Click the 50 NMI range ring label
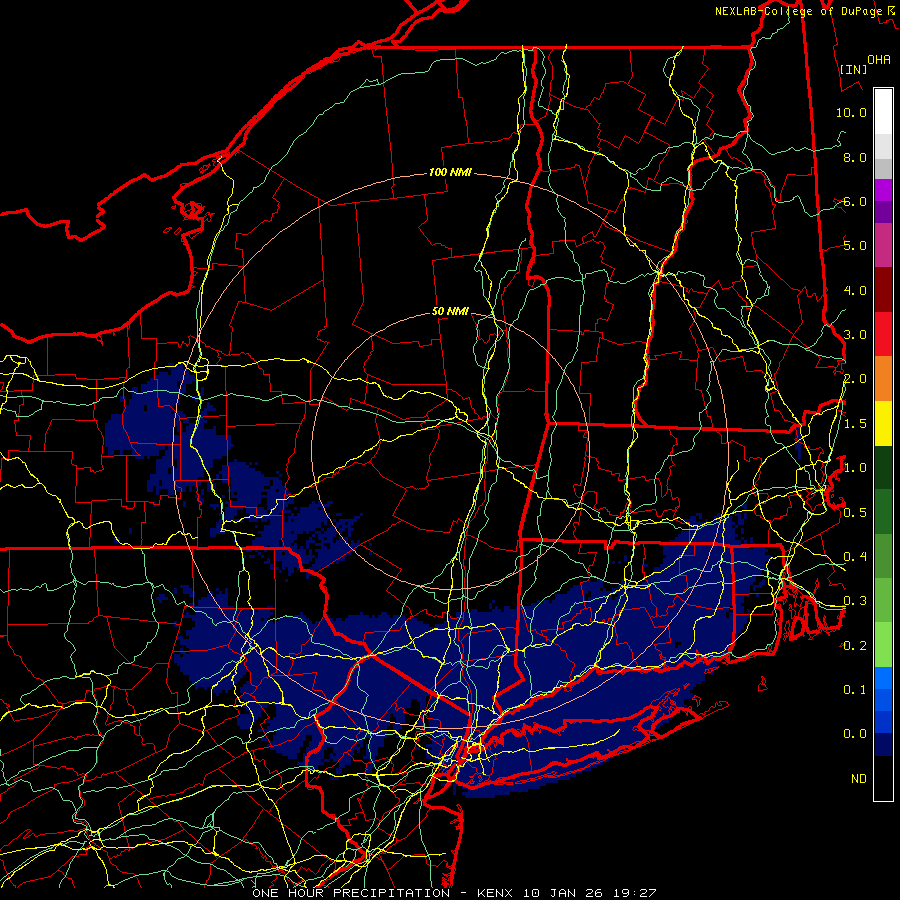Screen dimensions: 900x900 (x=450, y=312)
